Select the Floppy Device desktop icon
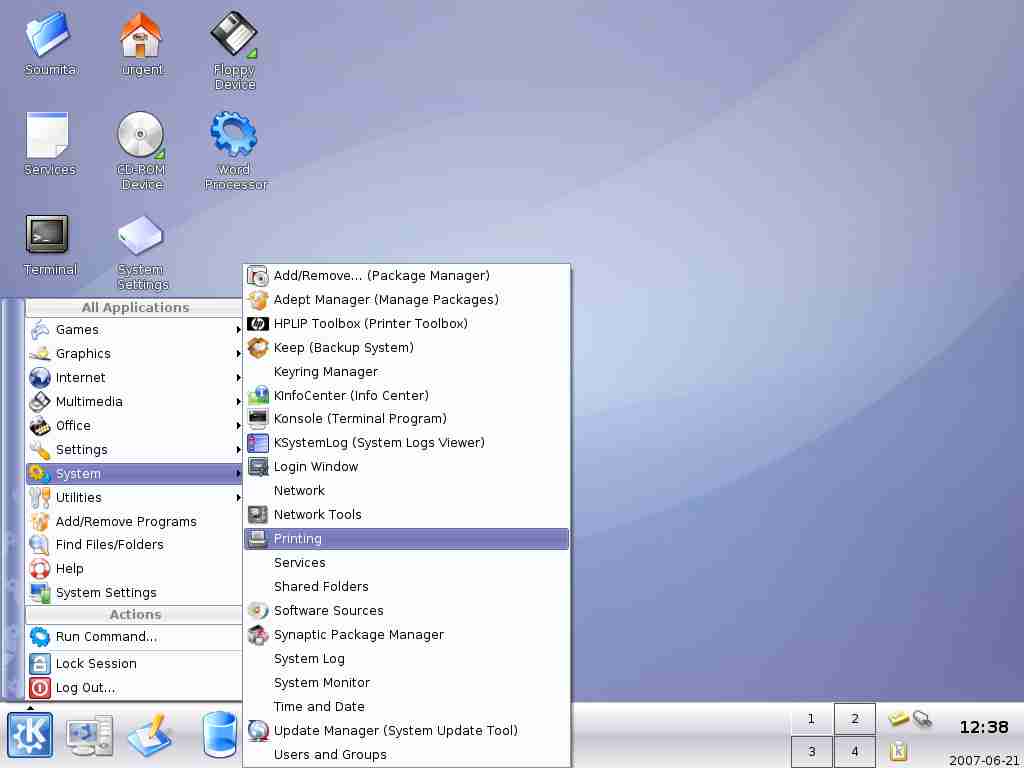 click(234, 50)
